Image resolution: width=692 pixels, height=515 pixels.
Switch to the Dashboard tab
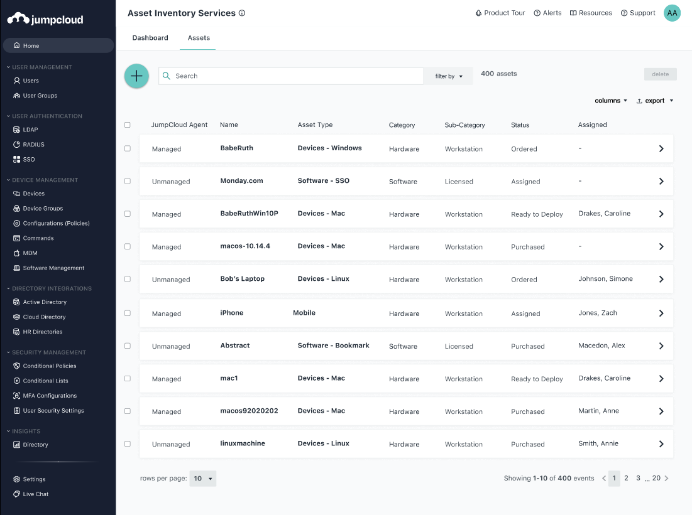coord(150,38)
